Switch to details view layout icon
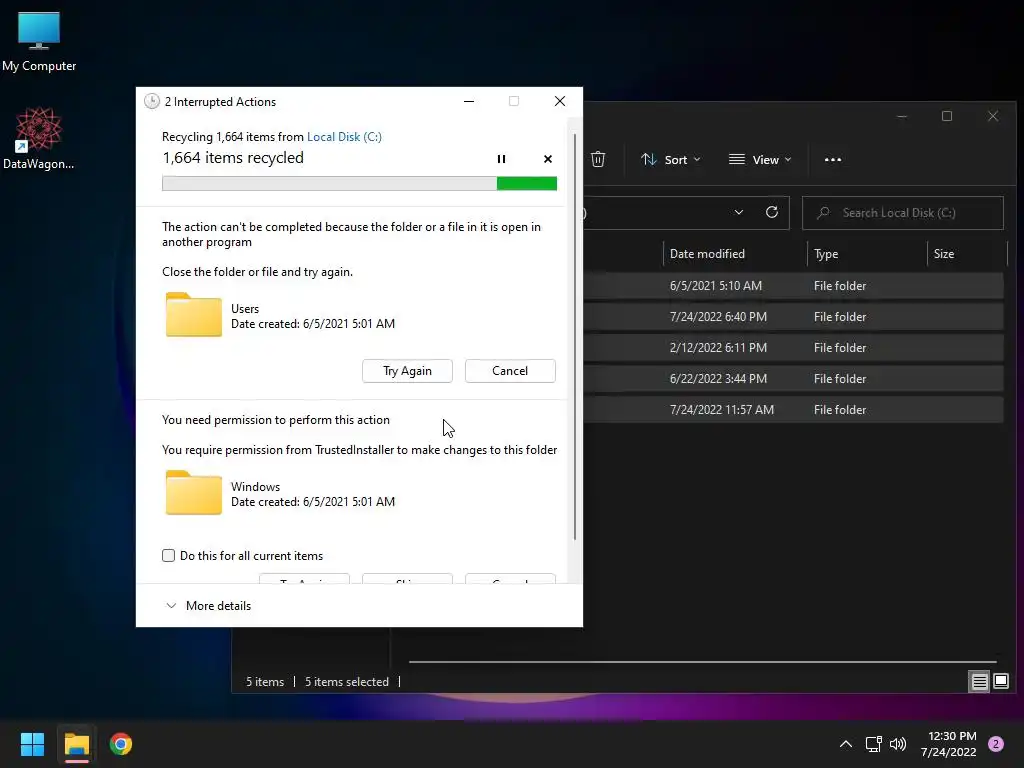The height and width of the screenshot is (768, 1024). [x=979, y=682]
